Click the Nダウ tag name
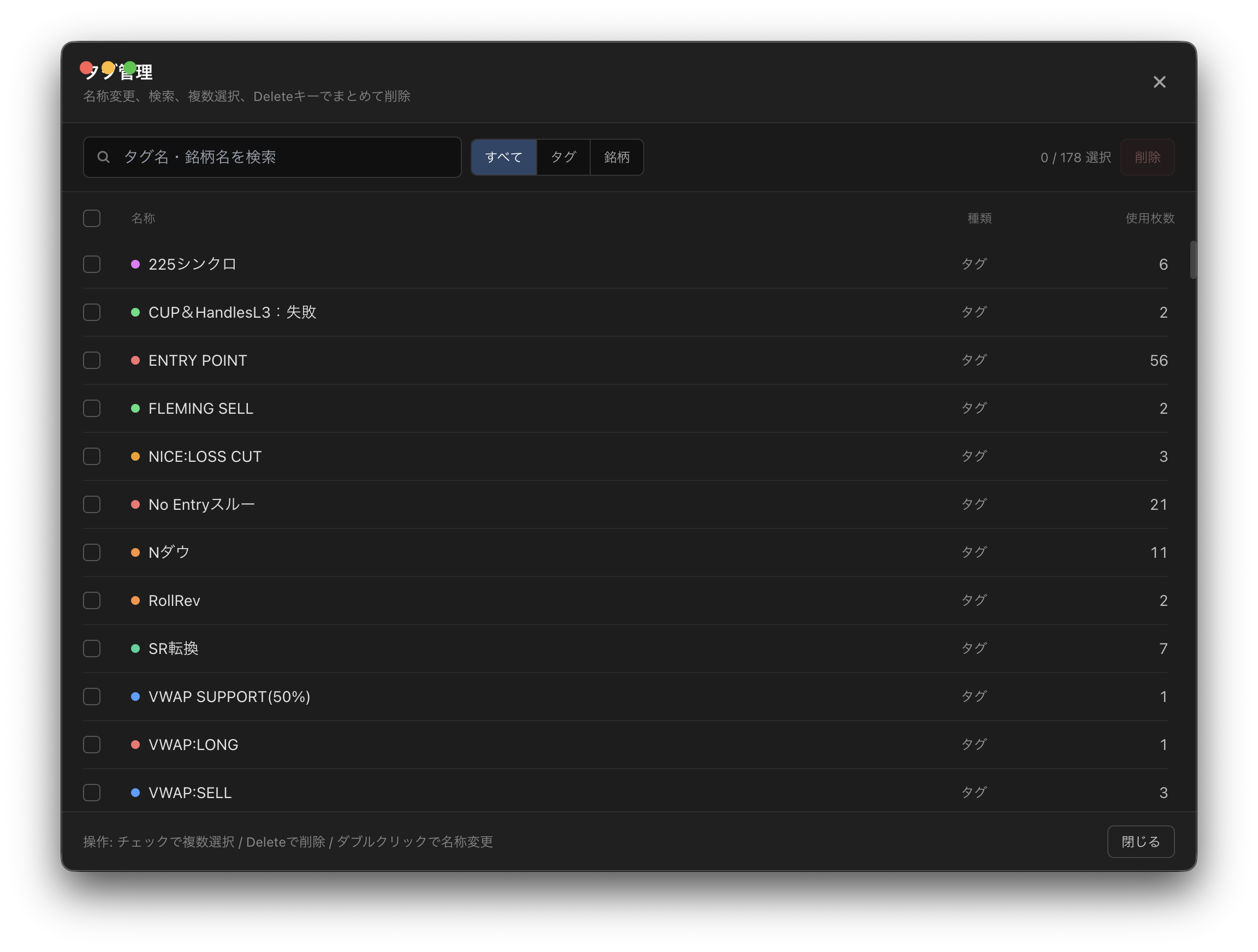Viewport: 1258px width, 952px height. tap(169, 552)
